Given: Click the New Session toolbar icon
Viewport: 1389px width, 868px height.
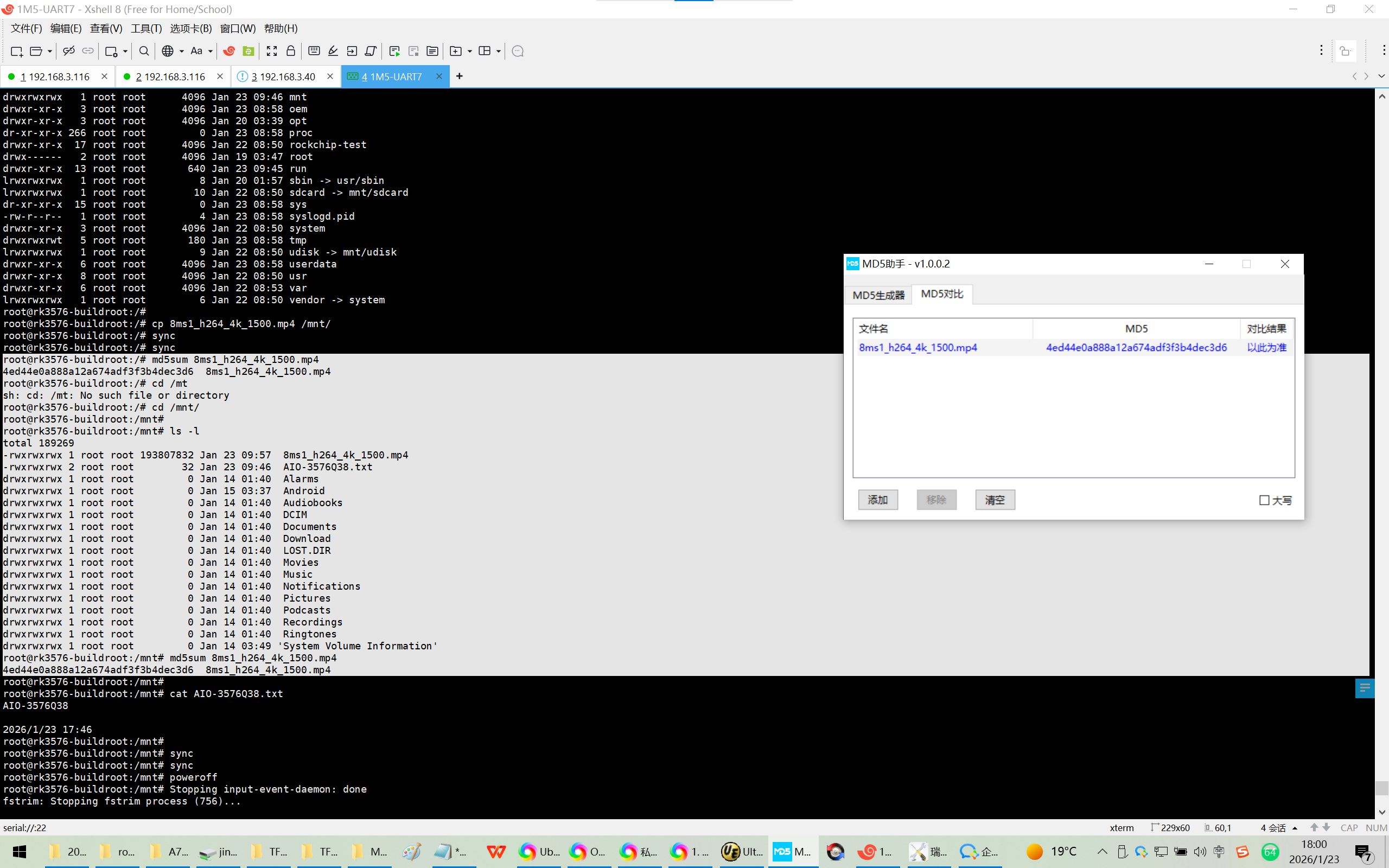Looking at the screenshot, I should (x=16, y=51).
